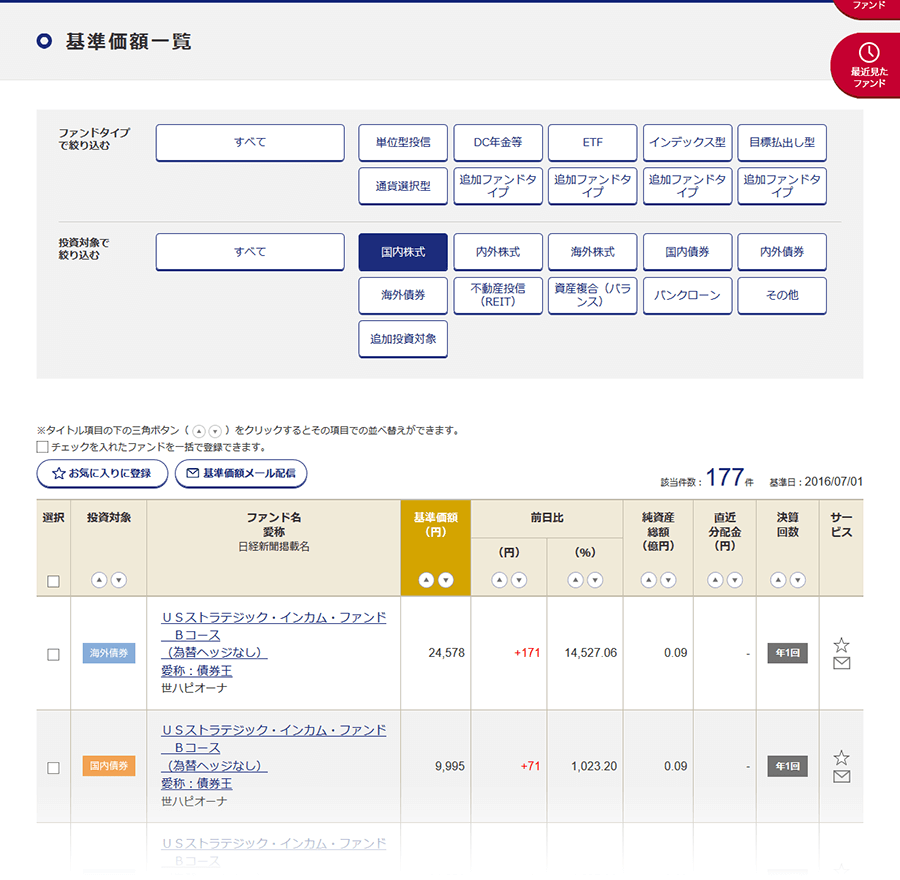The image size is (900, 880).
Task: Open the 最近見たファンド clock panel
Action: [x=868, y=63]
